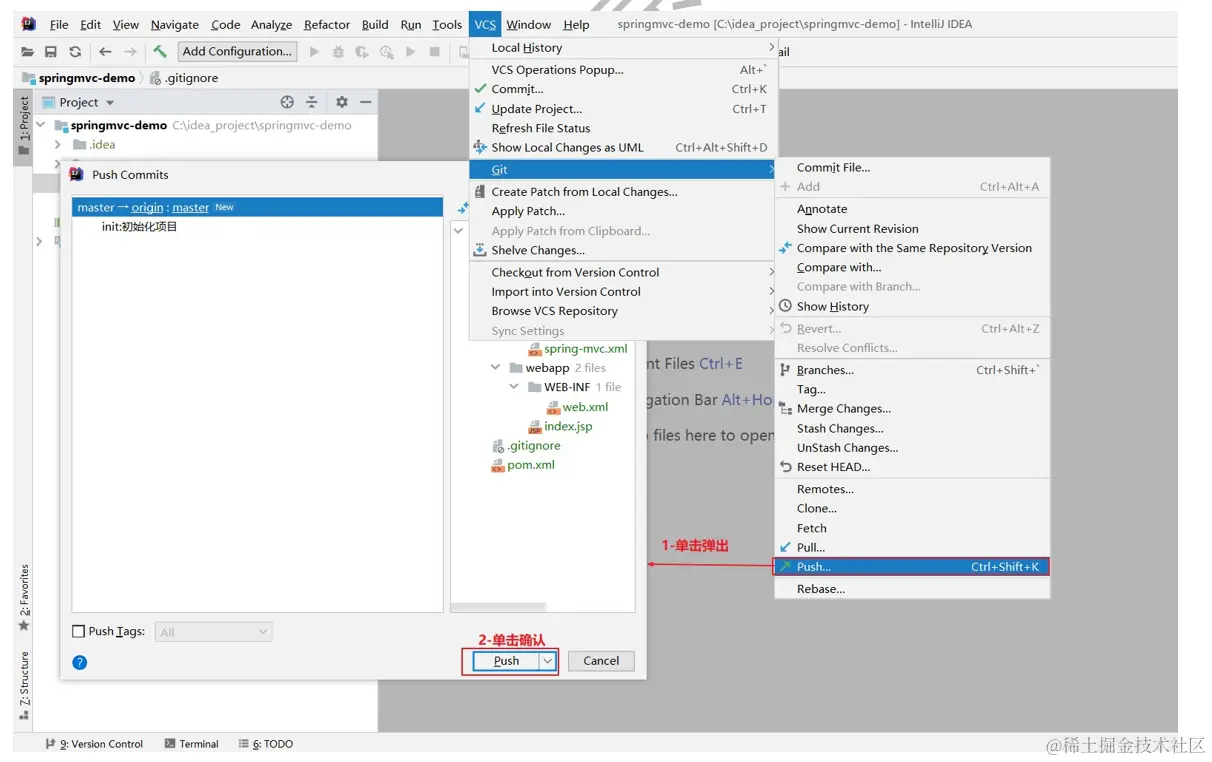Viewport: 1212px width, 762px height.
Task: Click the green-disabled Run icon after Add Configuration
Action: point(314,52)
